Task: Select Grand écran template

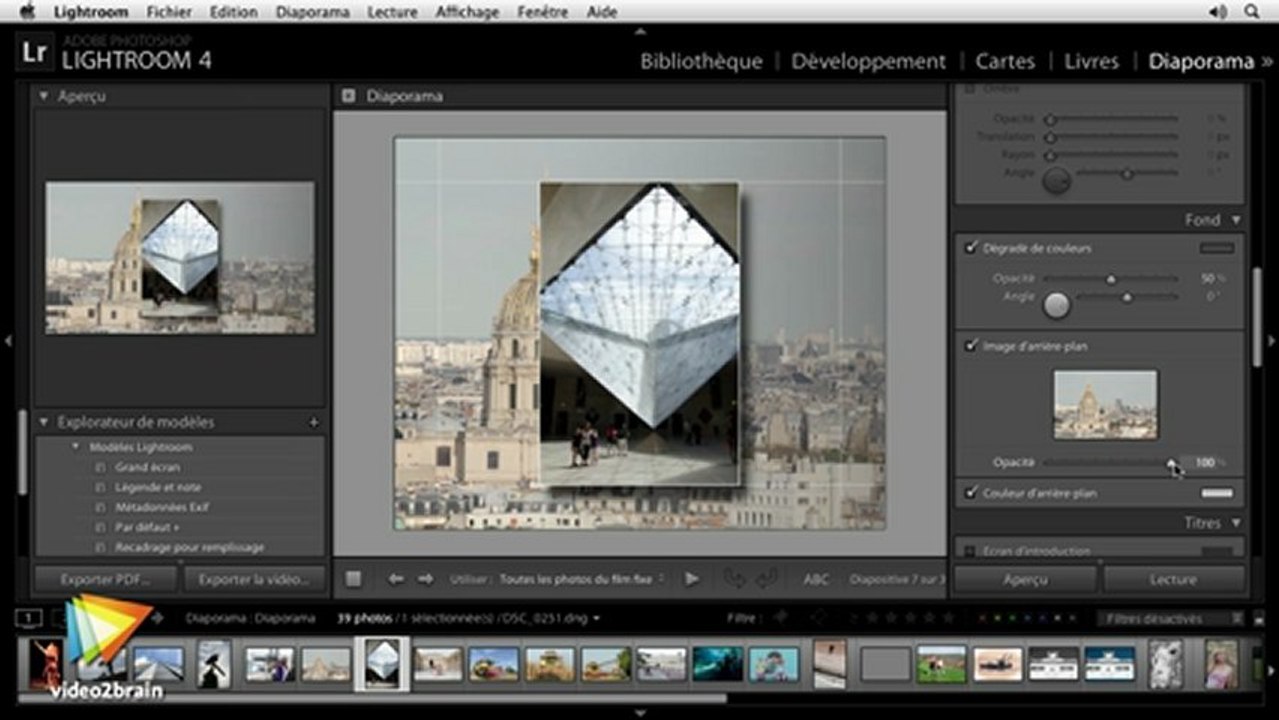Action: 147,467
